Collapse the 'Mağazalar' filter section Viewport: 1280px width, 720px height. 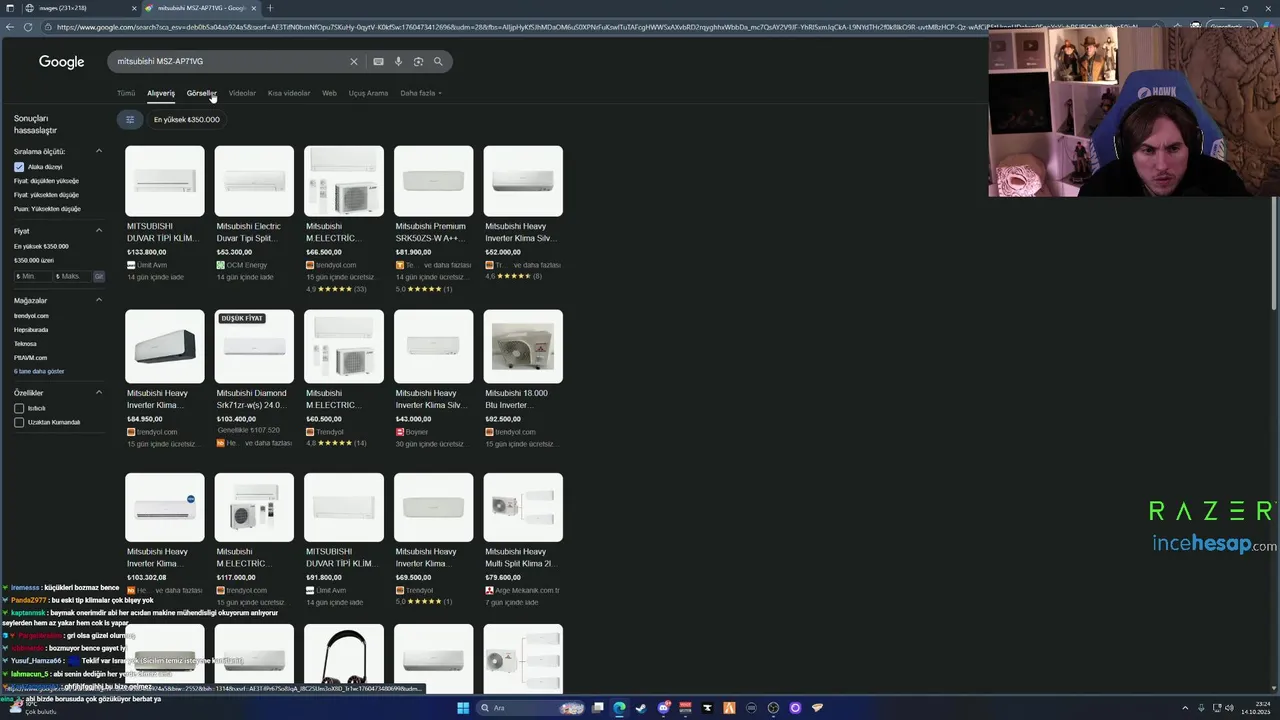tap(99, 300)
